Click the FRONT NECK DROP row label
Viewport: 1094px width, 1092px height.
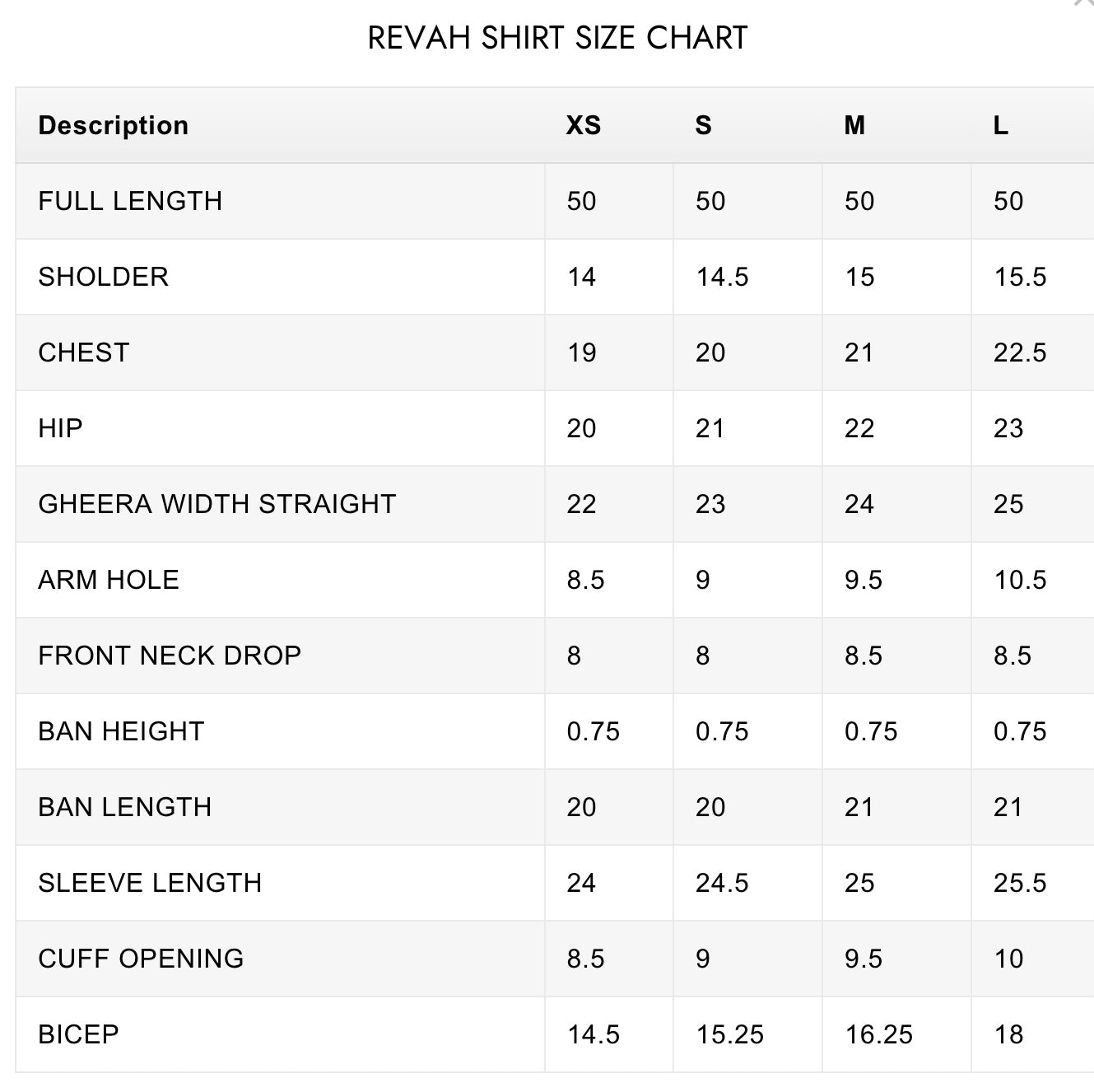170,656
